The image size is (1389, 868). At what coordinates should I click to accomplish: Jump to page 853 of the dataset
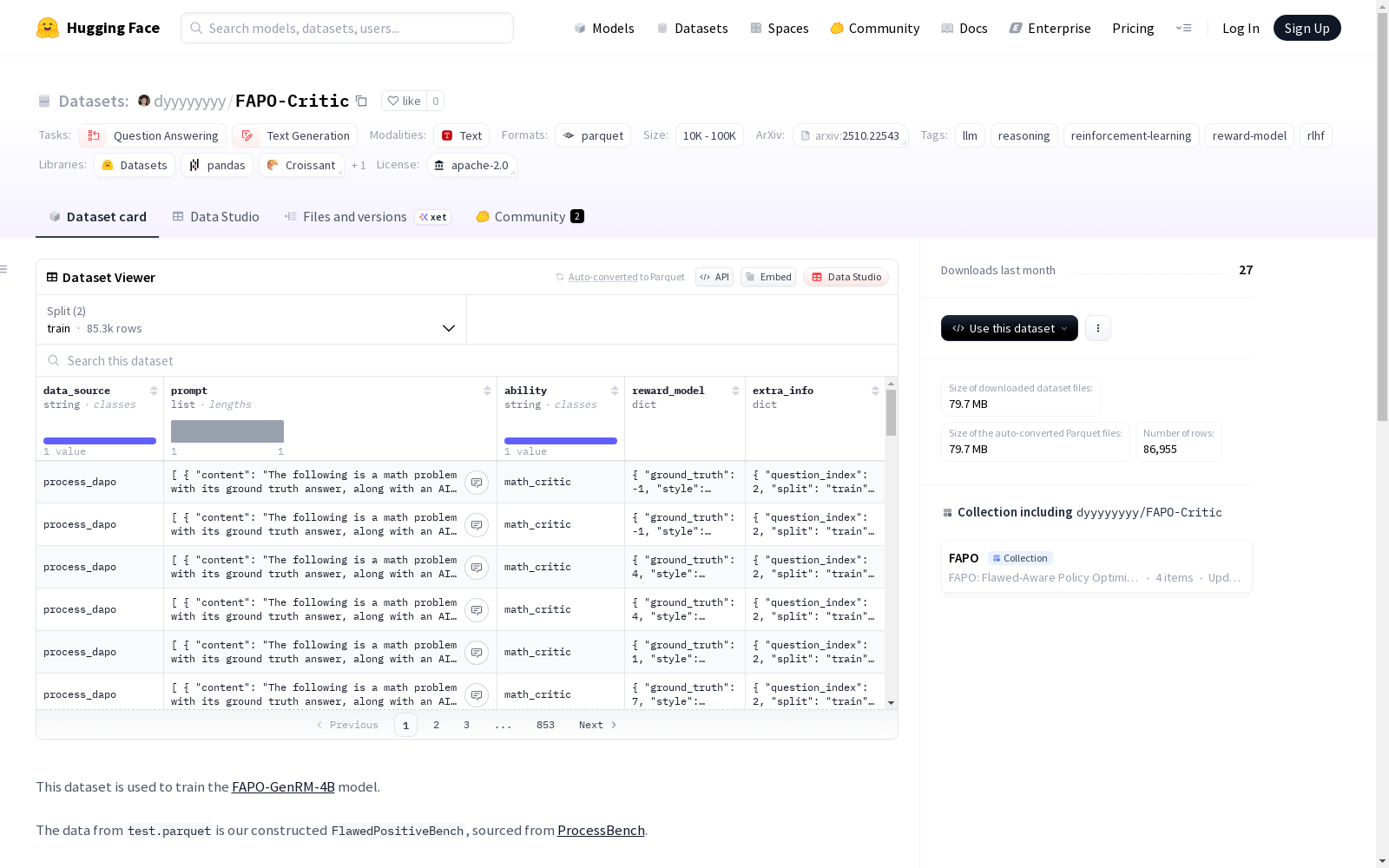(x=545, y=725)
